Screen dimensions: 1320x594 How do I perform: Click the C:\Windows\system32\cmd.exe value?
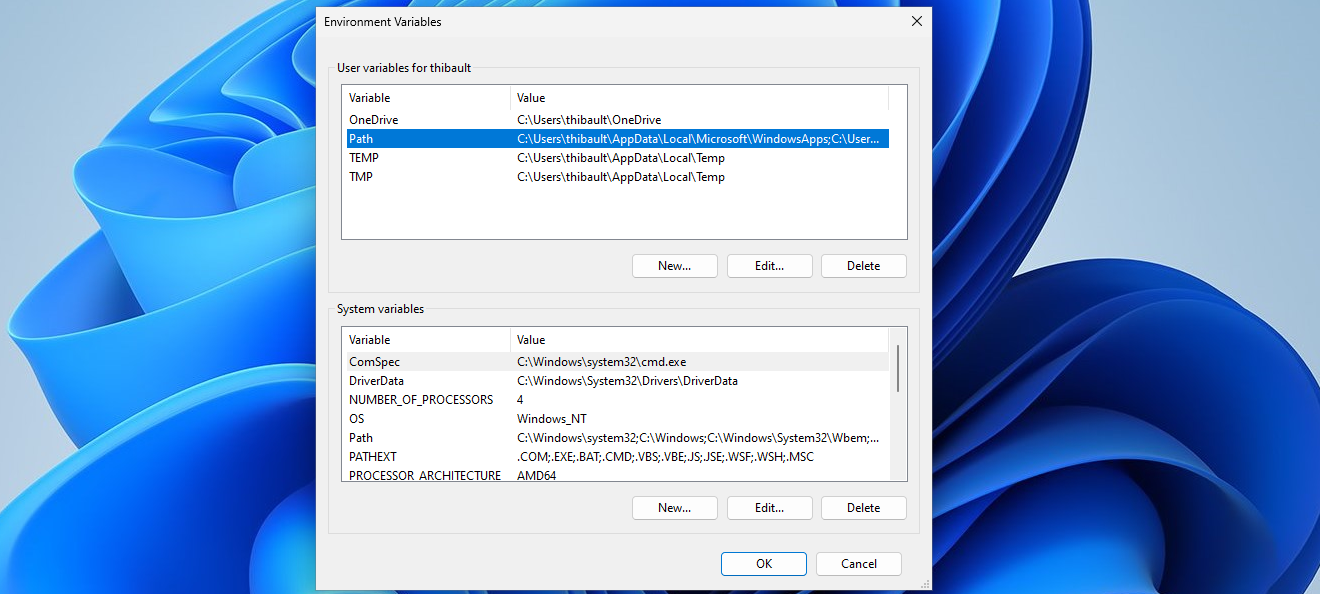[x=601, y=362]
